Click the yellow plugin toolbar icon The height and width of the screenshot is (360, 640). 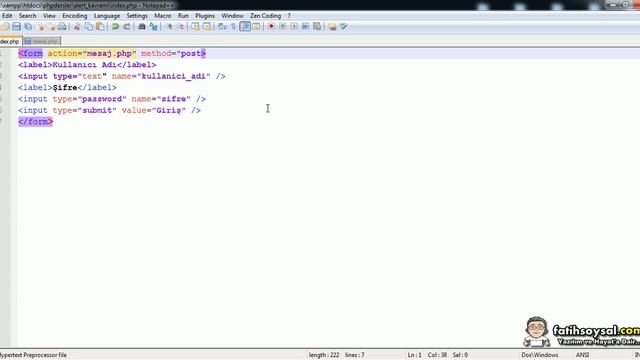pos(332,27)
